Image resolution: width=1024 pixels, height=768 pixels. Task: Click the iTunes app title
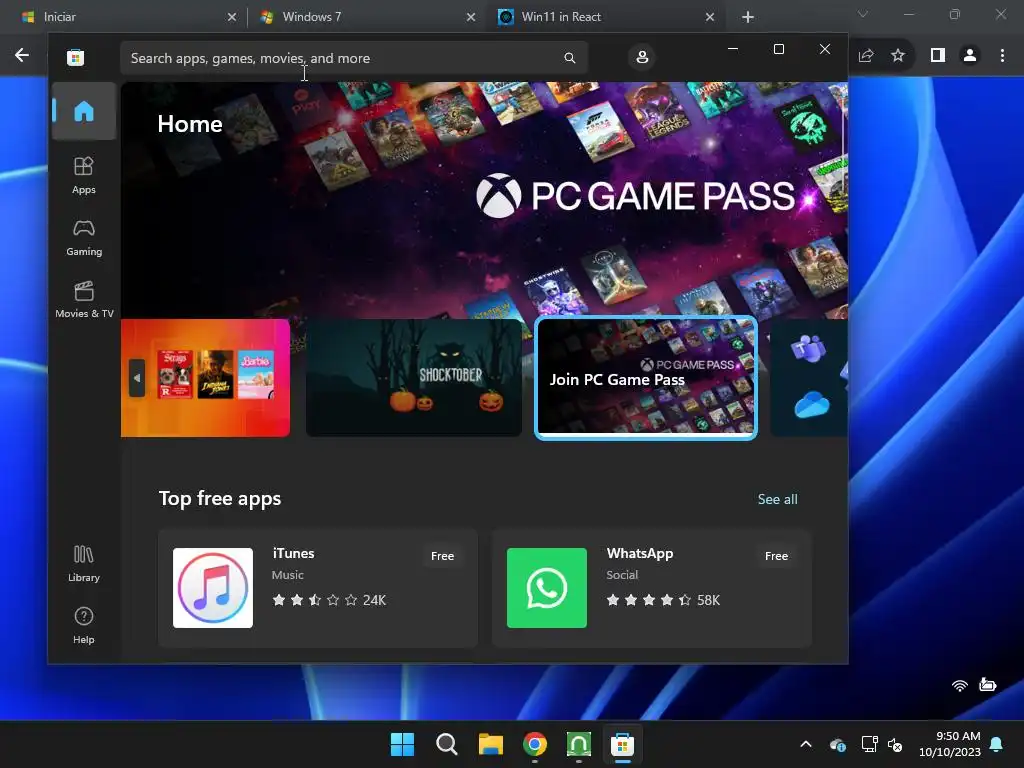(293, 553)
